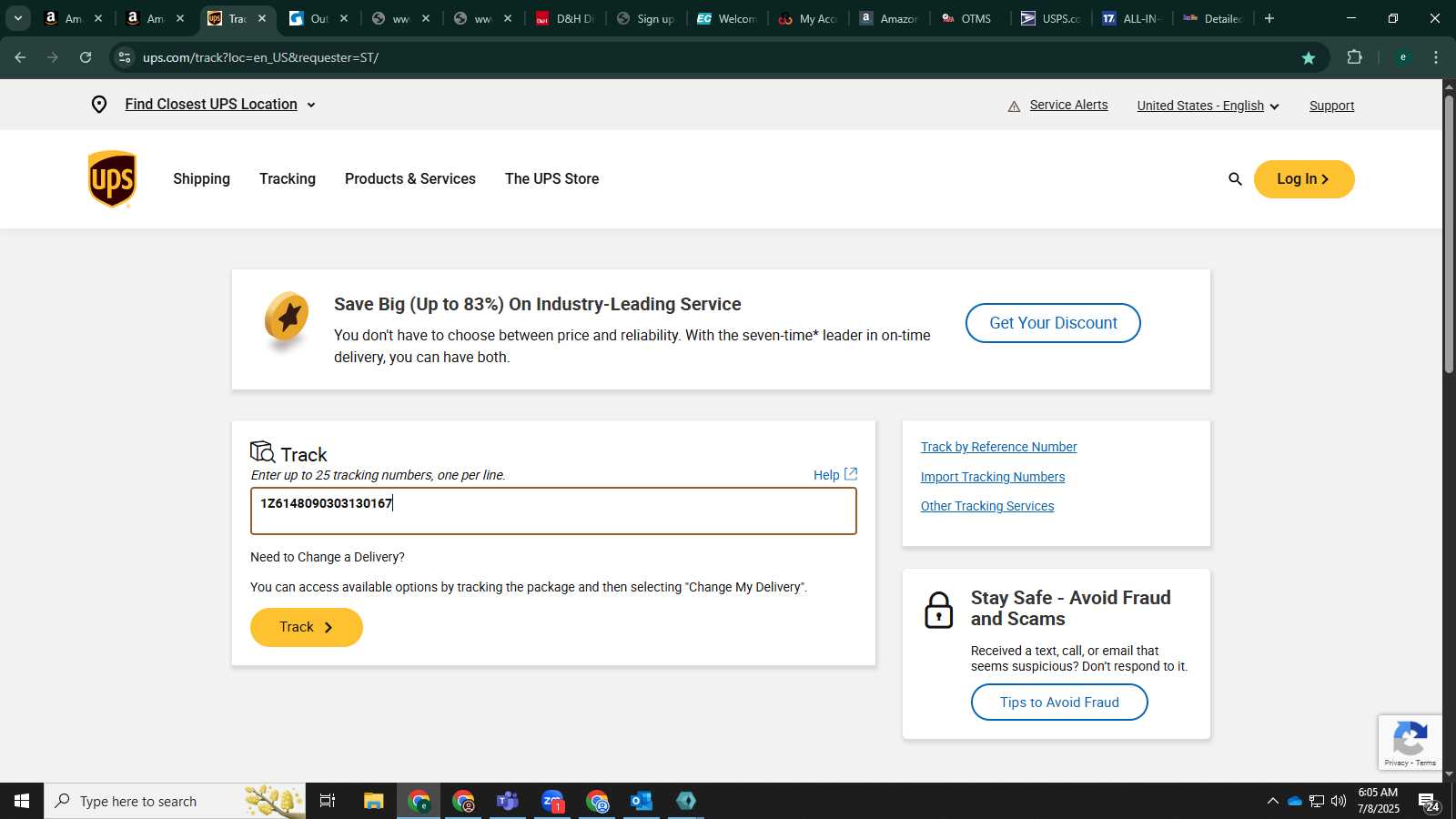View site information icon in address bar
The width and height of the screenshot is (1456, 819).
pos(125,57)
